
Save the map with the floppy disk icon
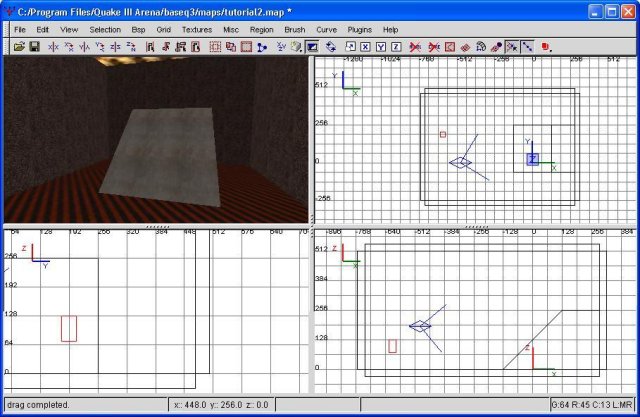click(34, 47)
